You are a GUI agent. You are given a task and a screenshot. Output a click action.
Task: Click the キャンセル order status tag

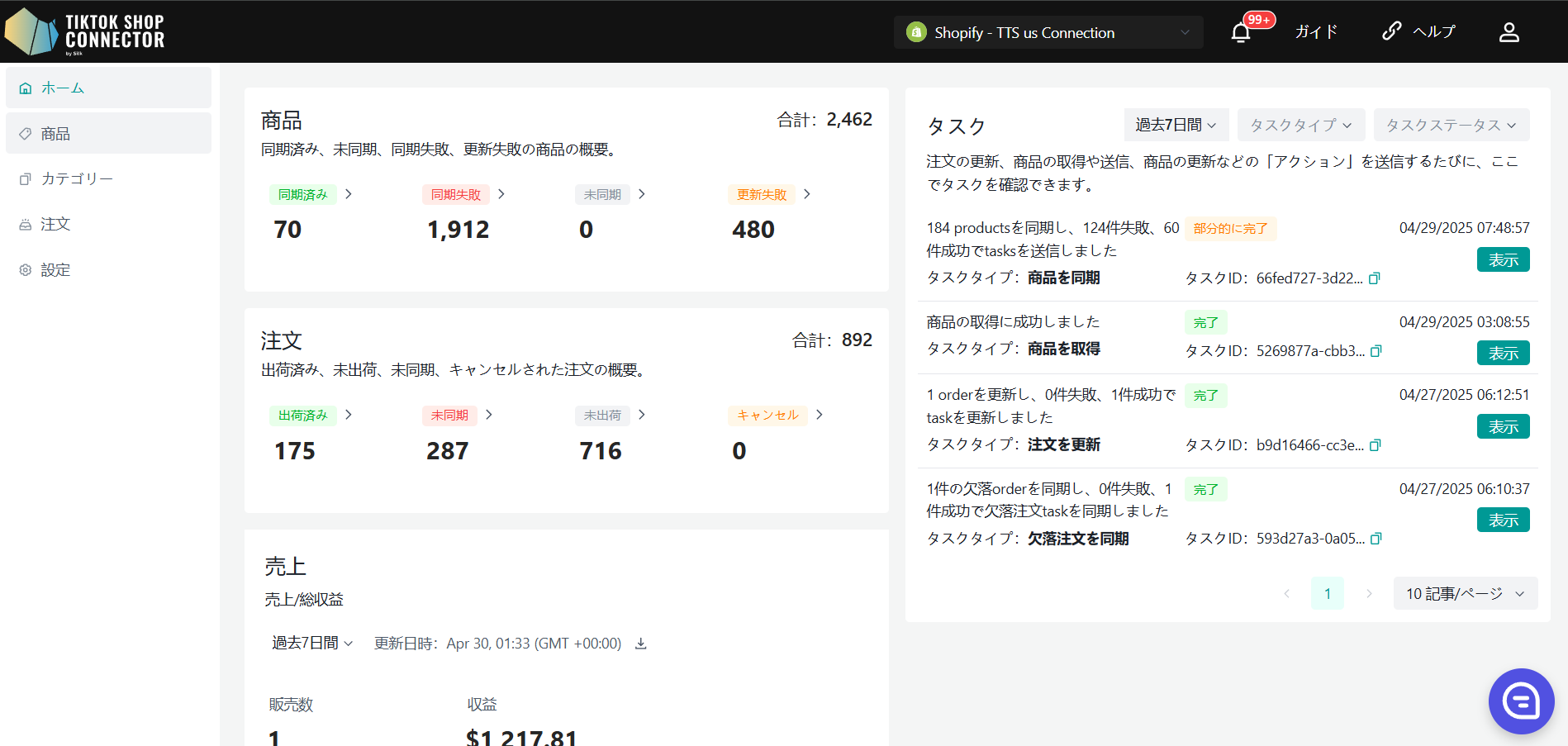pos(767,415)
